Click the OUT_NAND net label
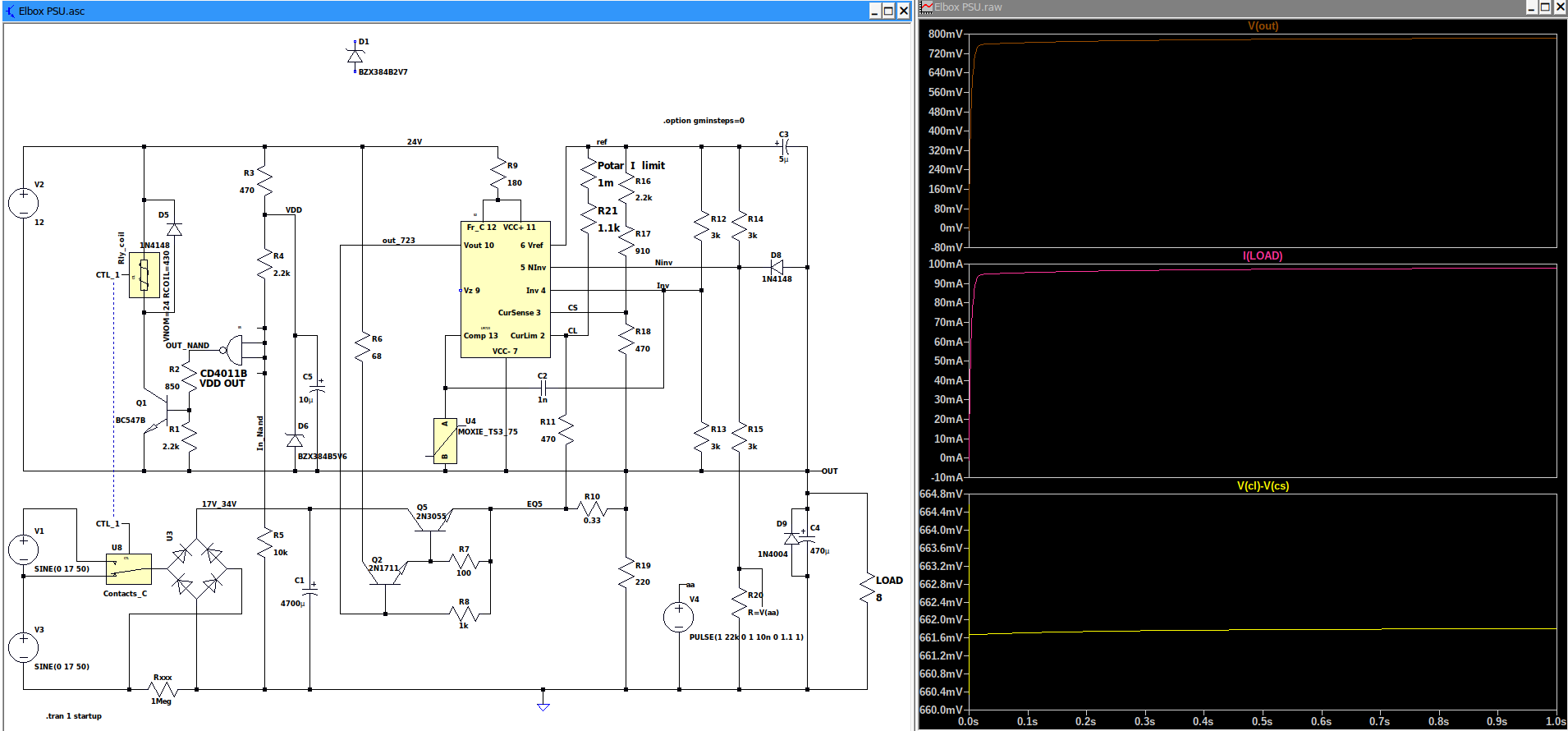This screenshot has height=731, width=1568. tap(187, 346)
